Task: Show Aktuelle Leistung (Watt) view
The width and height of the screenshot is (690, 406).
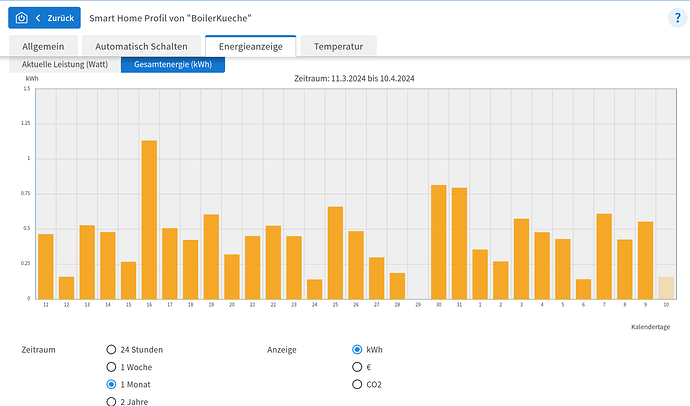Action: click(x=65, y=64)
